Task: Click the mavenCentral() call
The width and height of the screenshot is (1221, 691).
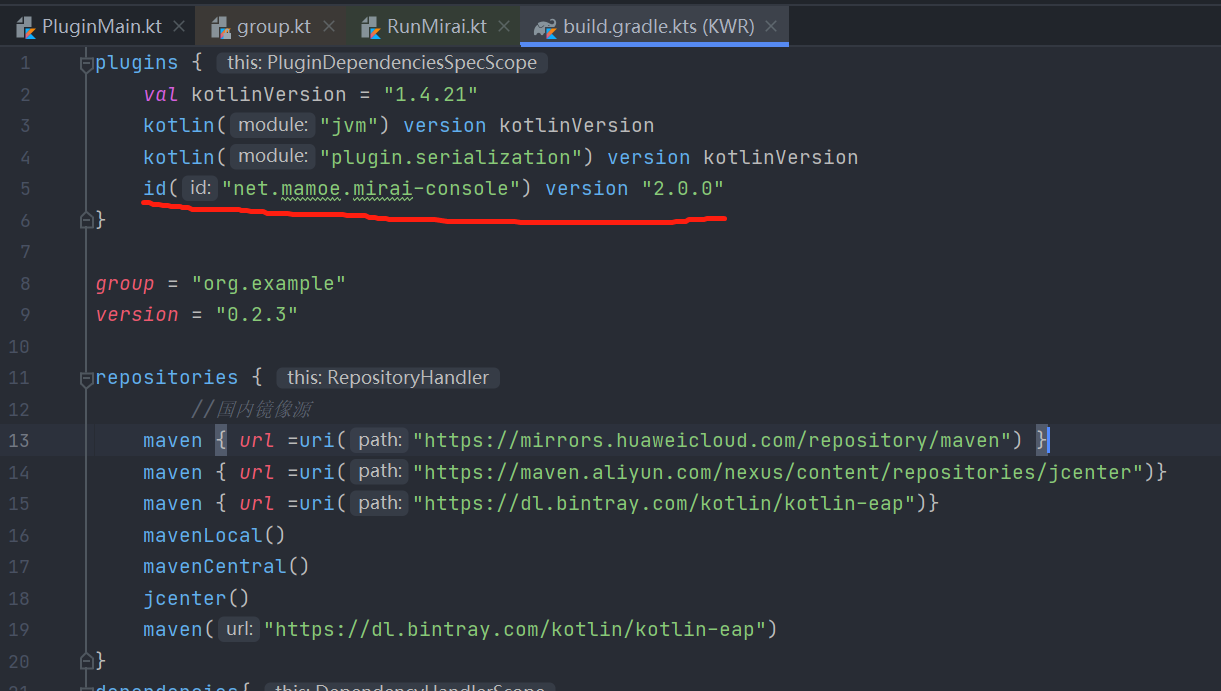Action: click(x=226, y=566)
